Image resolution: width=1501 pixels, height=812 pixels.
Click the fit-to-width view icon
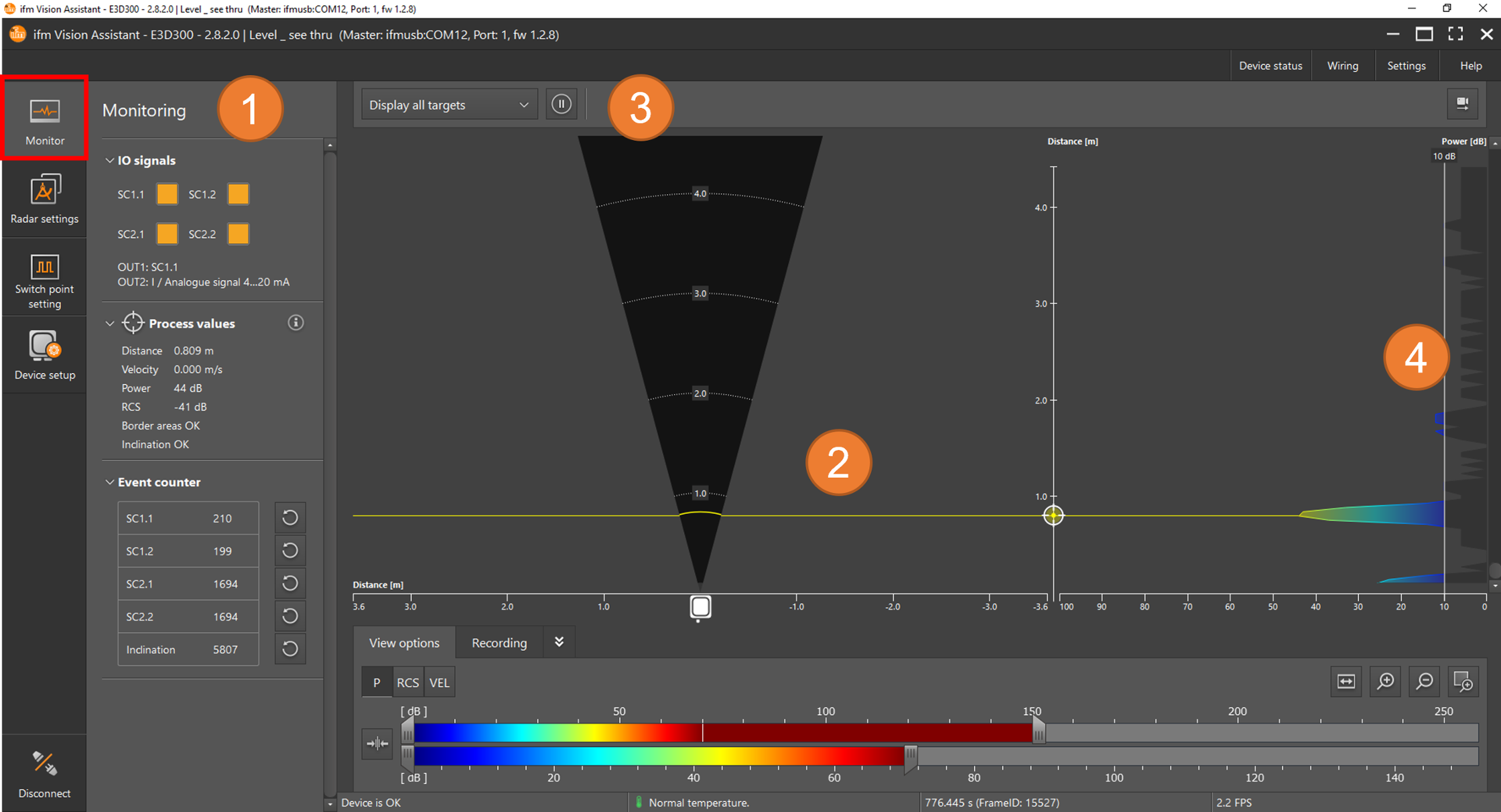coord(1346,681)
